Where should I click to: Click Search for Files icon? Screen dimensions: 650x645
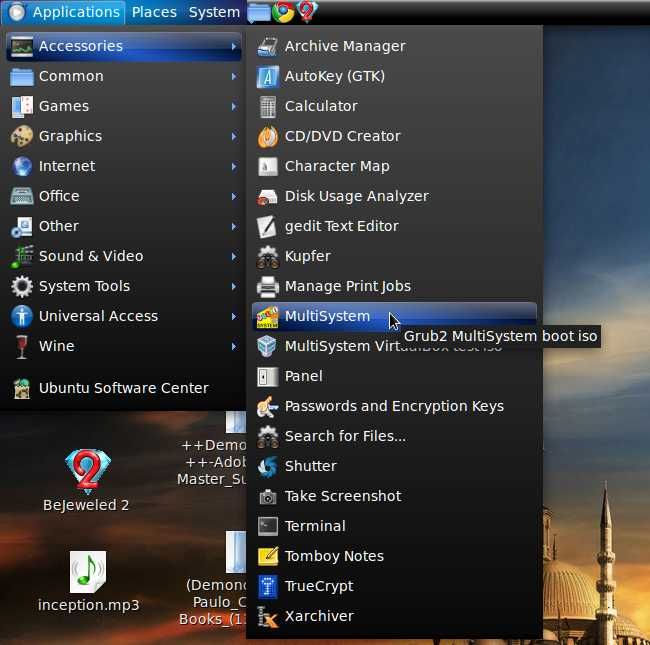pos(268,436)
